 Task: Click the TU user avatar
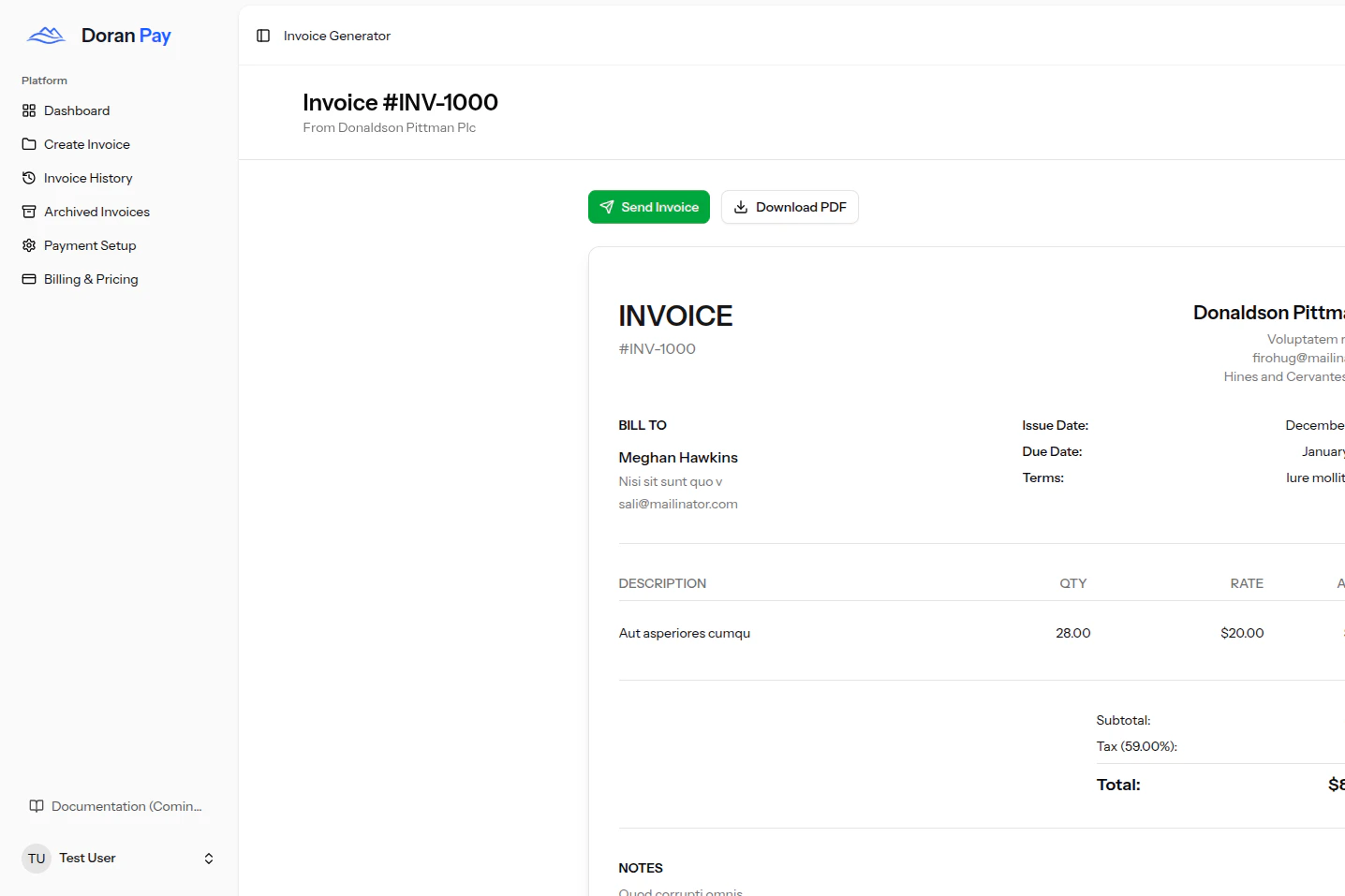(36, 858)
